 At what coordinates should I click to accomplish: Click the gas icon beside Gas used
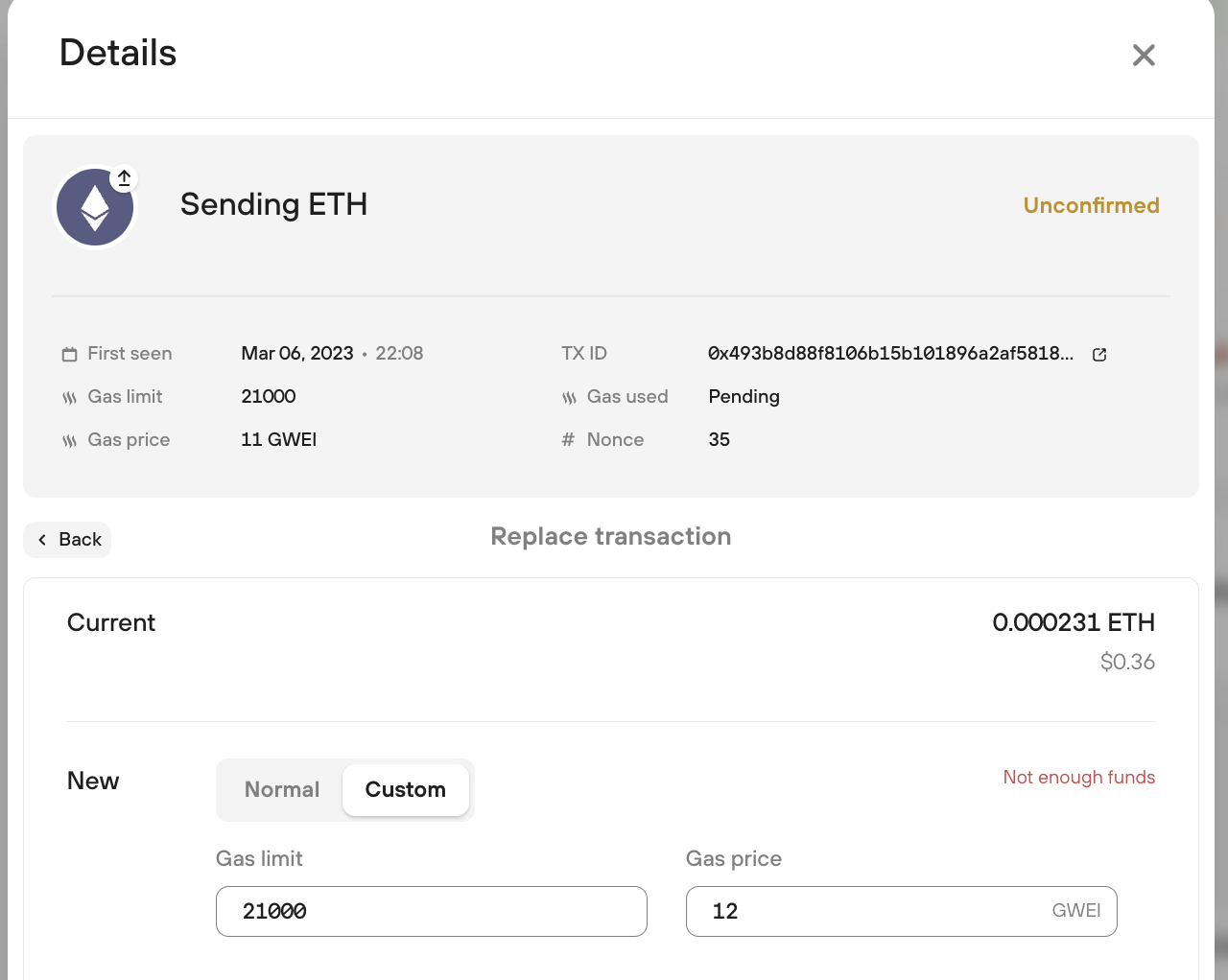point(570,396)
